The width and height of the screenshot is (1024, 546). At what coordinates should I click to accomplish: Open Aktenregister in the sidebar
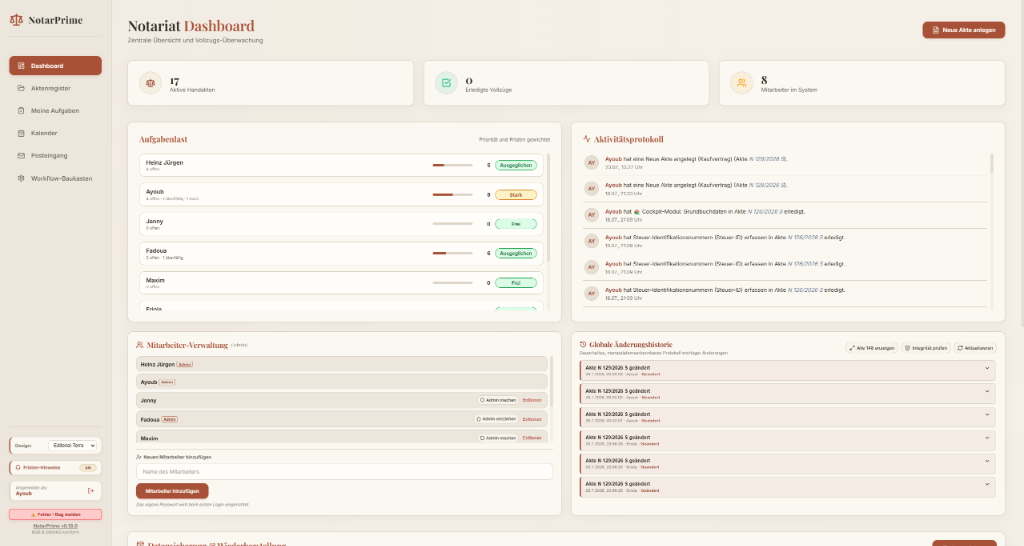coord(56,88)
